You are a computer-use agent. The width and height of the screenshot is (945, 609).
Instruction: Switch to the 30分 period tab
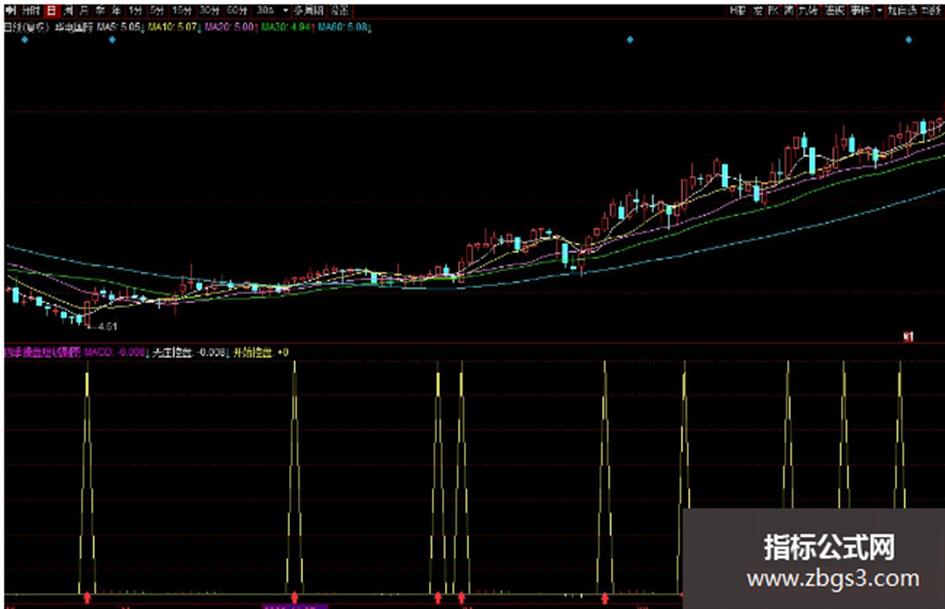coord(209,10)
